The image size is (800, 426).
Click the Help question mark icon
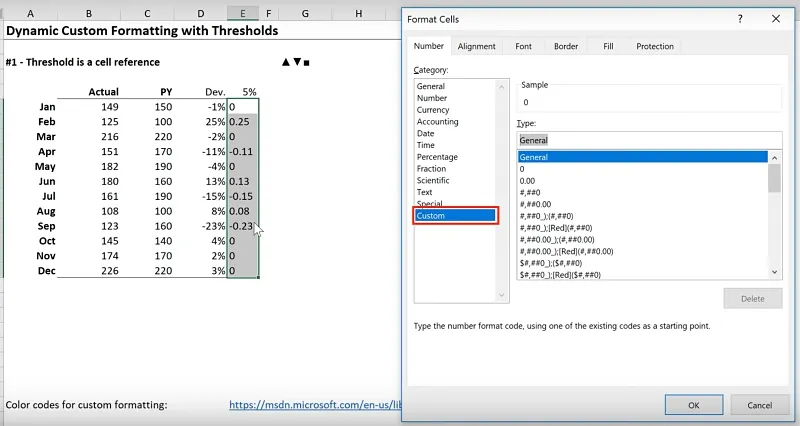pos(739,18)
